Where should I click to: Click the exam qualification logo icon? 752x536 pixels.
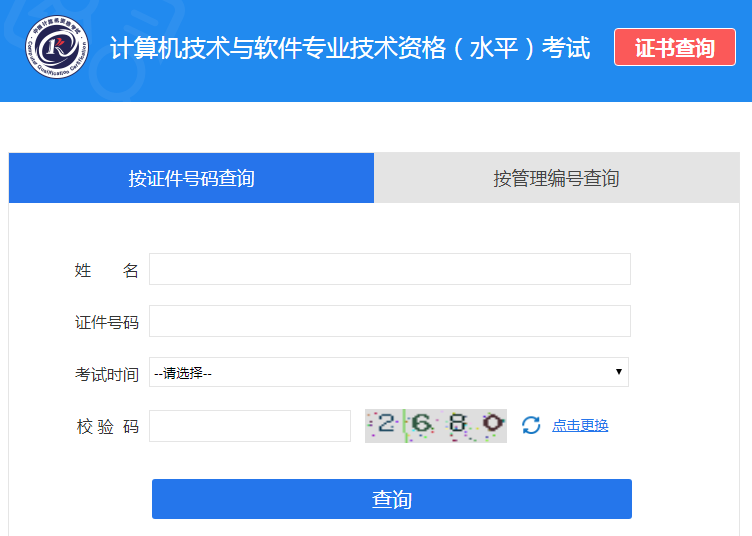[x=56, y=48]
